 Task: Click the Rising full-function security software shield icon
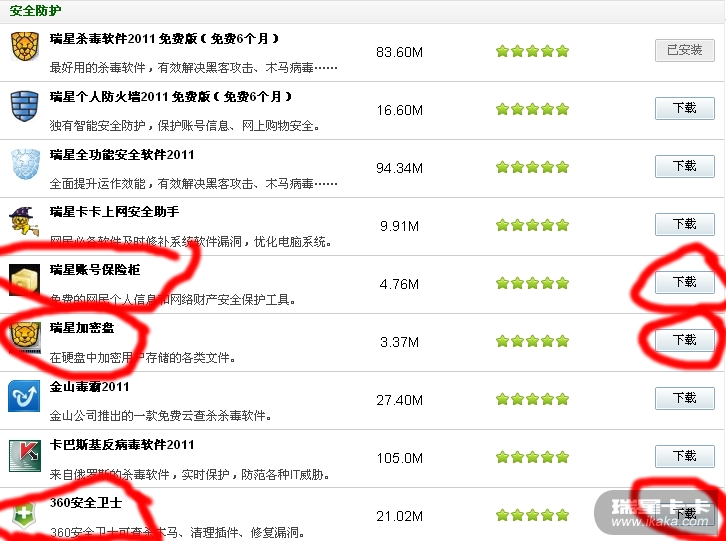click(25, 164)
